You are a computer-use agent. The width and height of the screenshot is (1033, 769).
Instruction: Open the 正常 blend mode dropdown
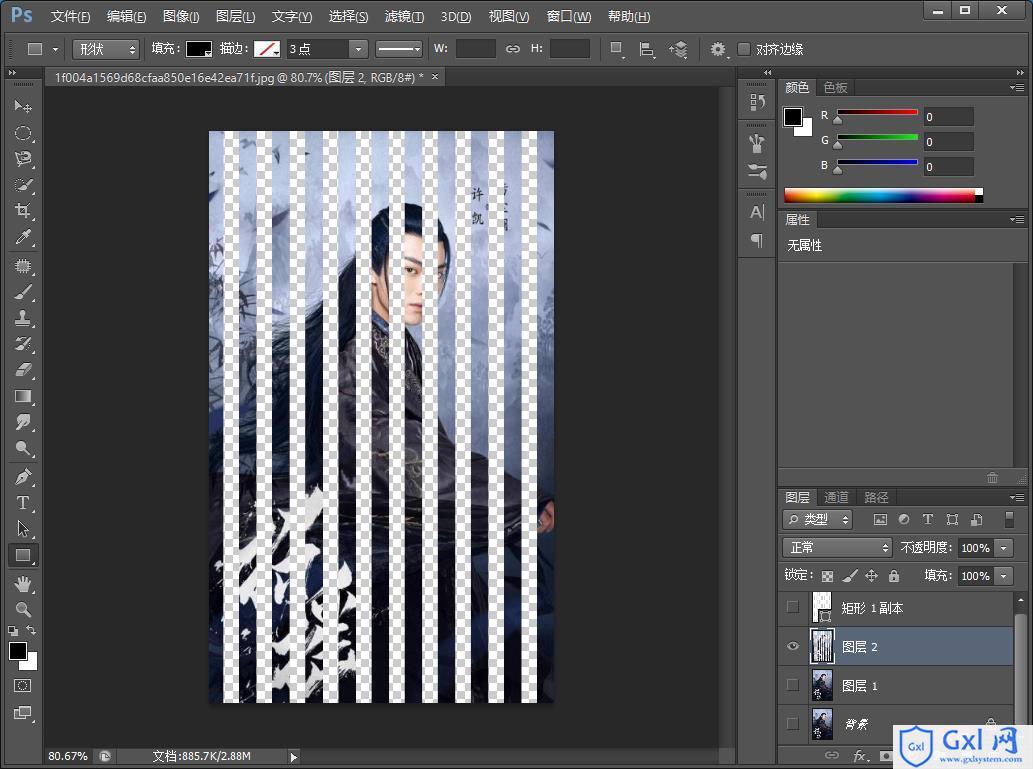tap(837, 548)
